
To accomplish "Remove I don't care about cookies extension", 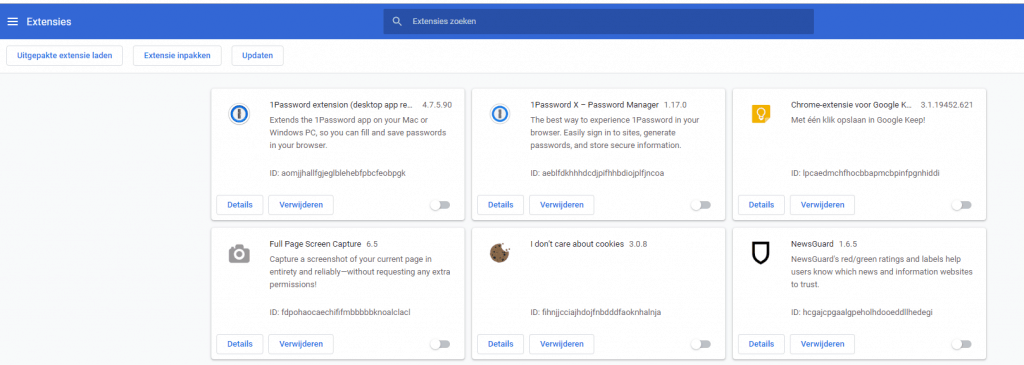I will click(562, 344).
